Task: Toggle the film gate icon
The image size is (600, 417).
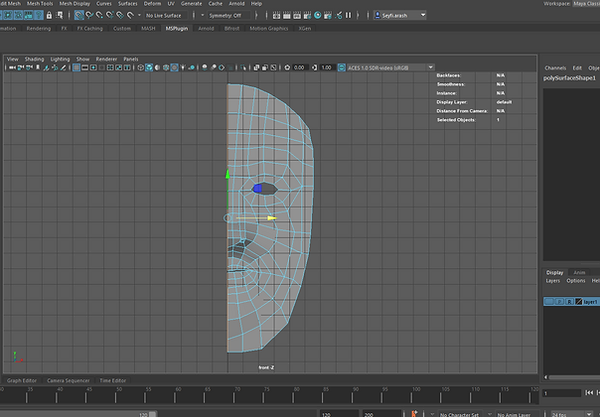Action: (85, 68)
